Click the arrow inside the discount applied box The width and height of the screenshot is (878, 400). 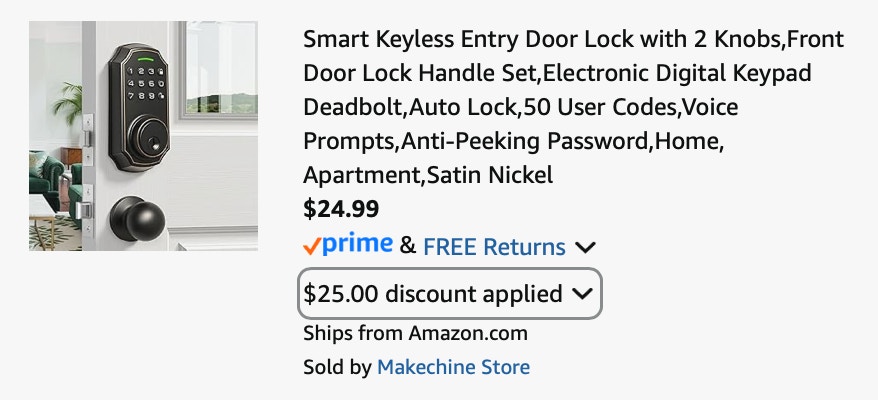point(583,294)
